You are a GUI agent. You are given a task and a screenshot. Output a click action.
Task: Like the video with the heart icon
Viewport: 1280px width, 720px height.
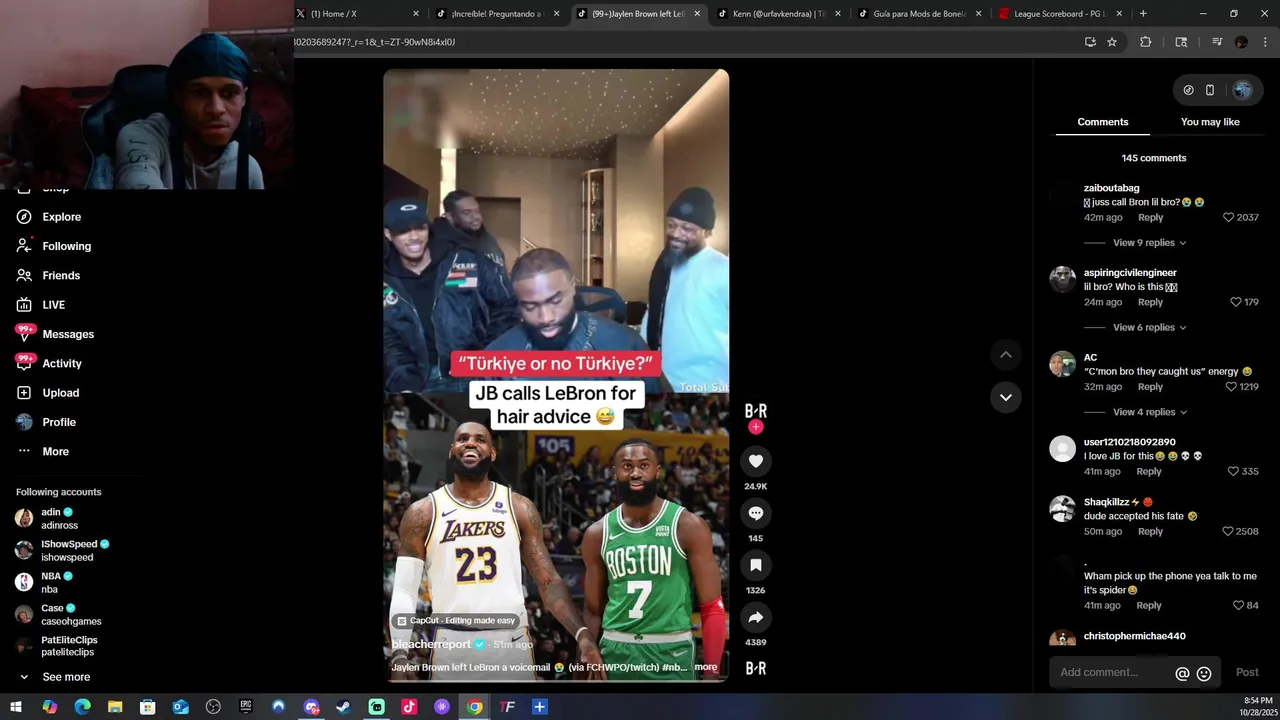pos(756,461)
